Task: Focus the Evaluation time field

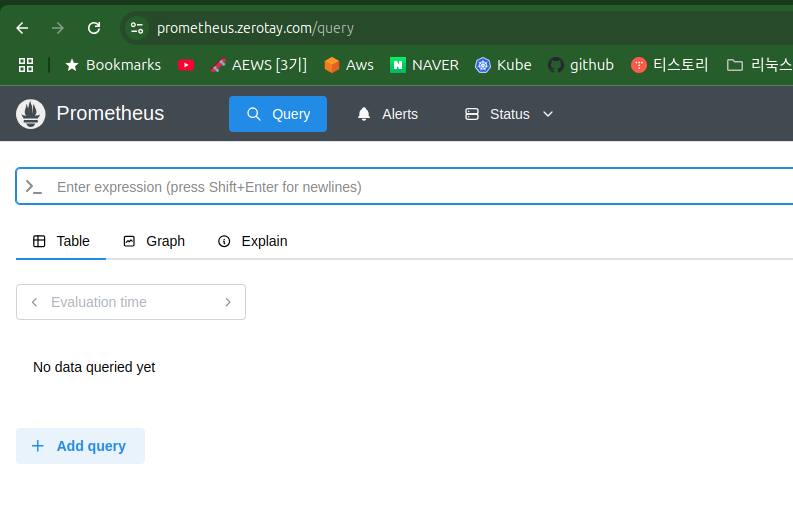Action: [x=131, y=302]
